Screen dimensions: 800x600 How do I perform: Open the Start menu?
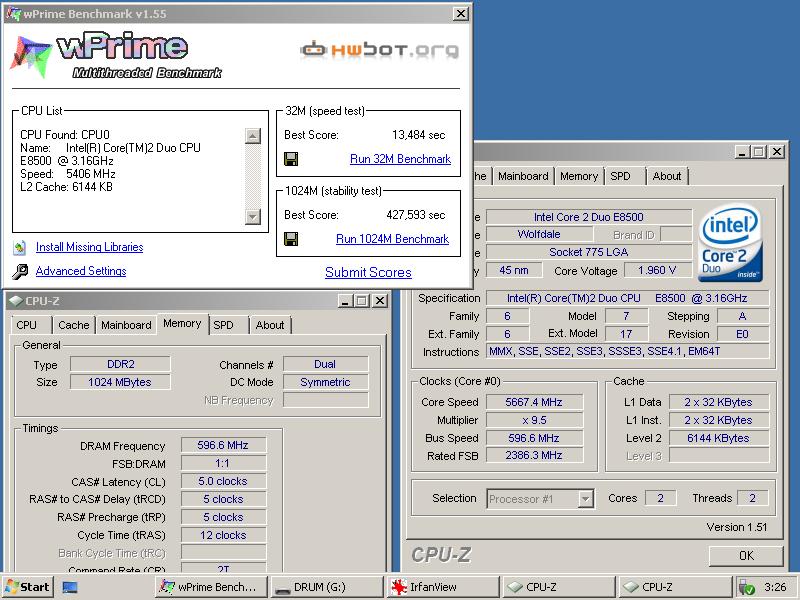pyautogui.click(x=27, y=587)
